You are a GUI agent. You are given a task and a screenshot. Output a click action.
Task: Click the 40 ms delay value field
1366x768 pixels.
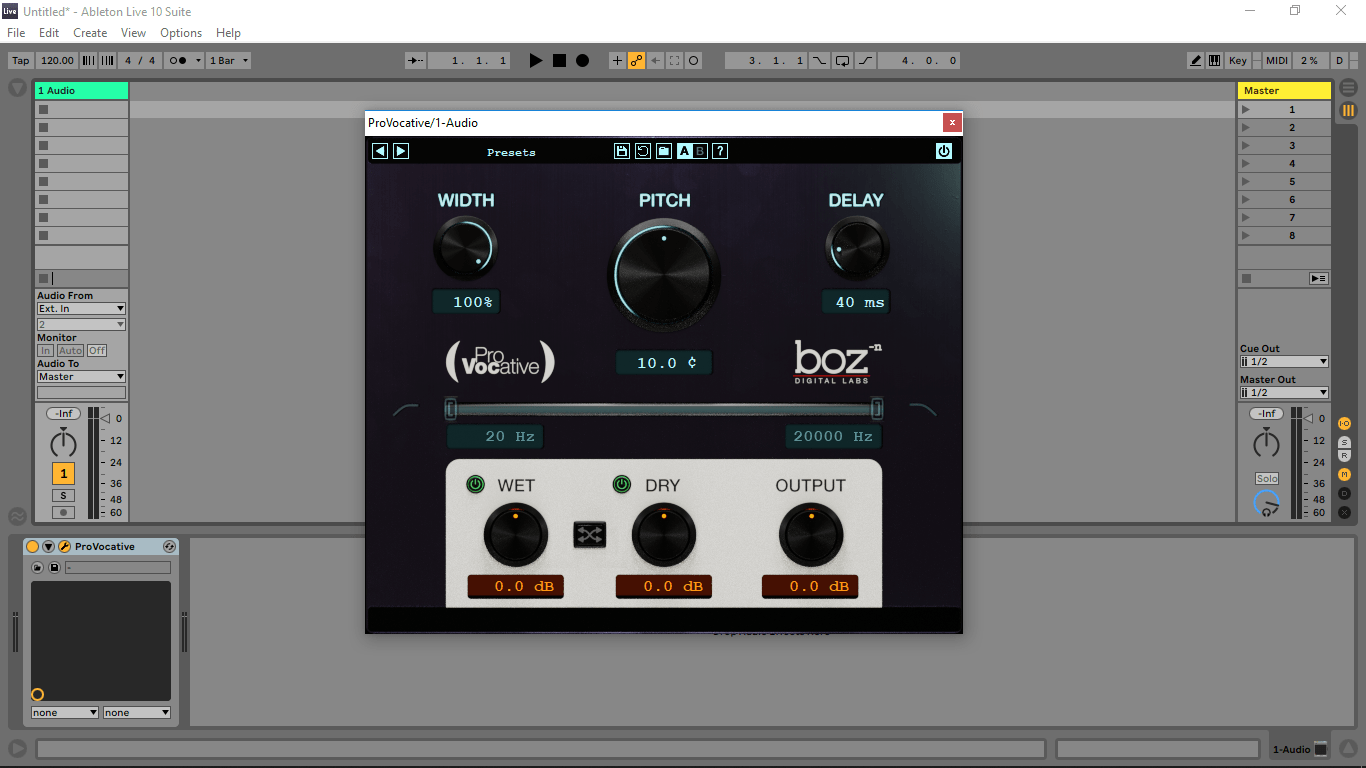[856, 302]
